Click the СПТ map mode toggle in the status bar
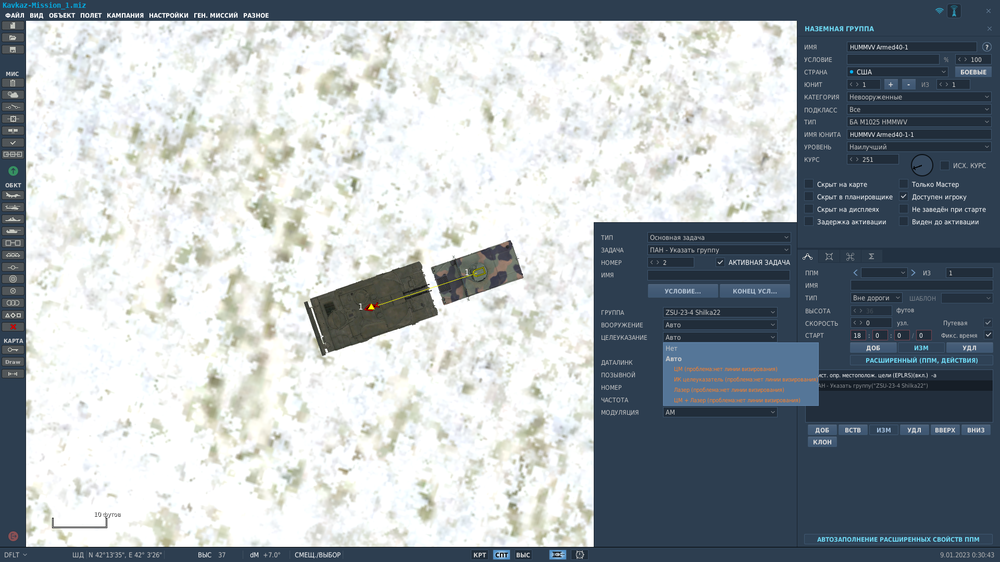This screenshot has height=562, width=1000. 501,555
